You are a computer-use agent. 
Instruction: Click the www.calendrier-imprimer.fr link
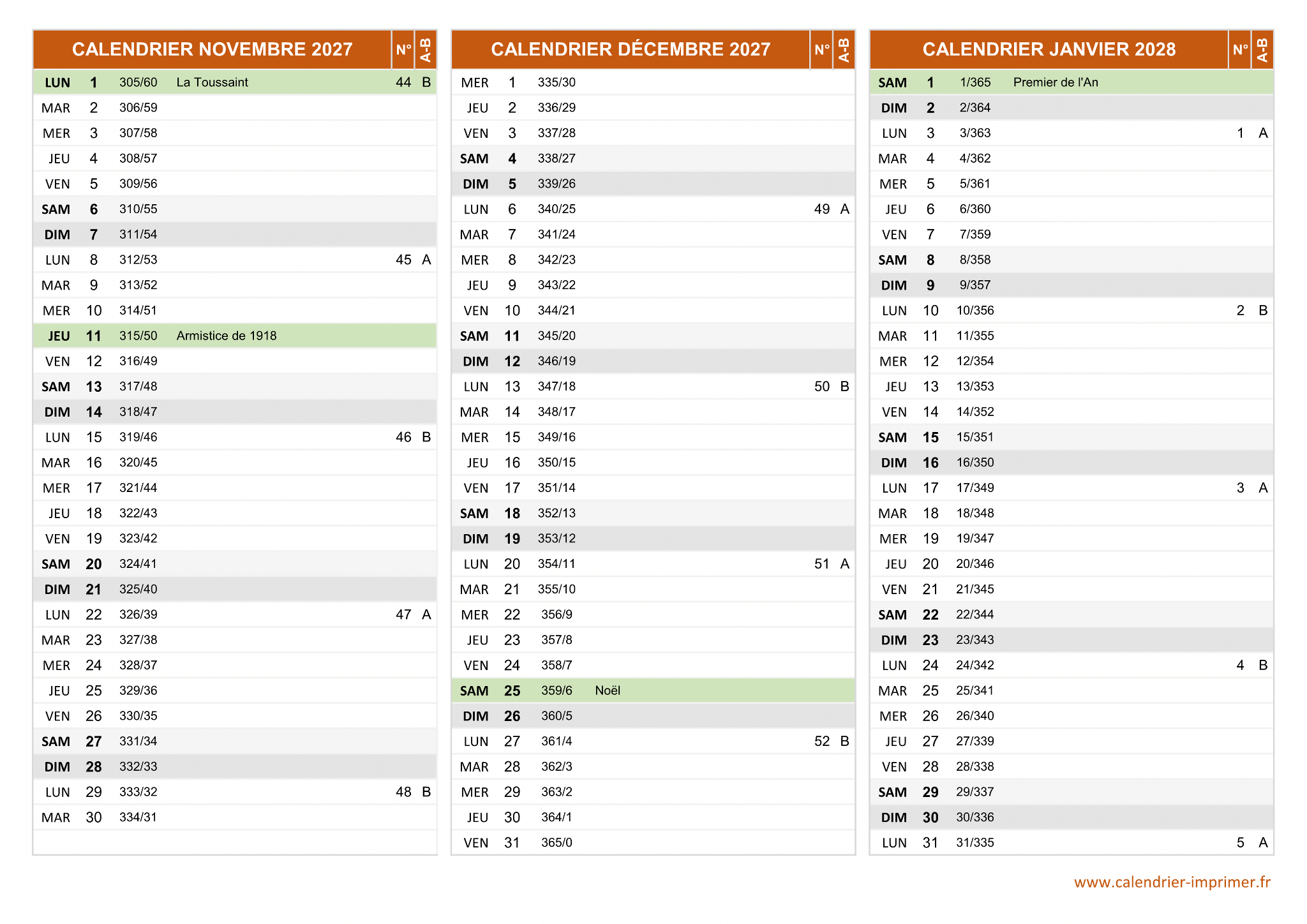1172,882
